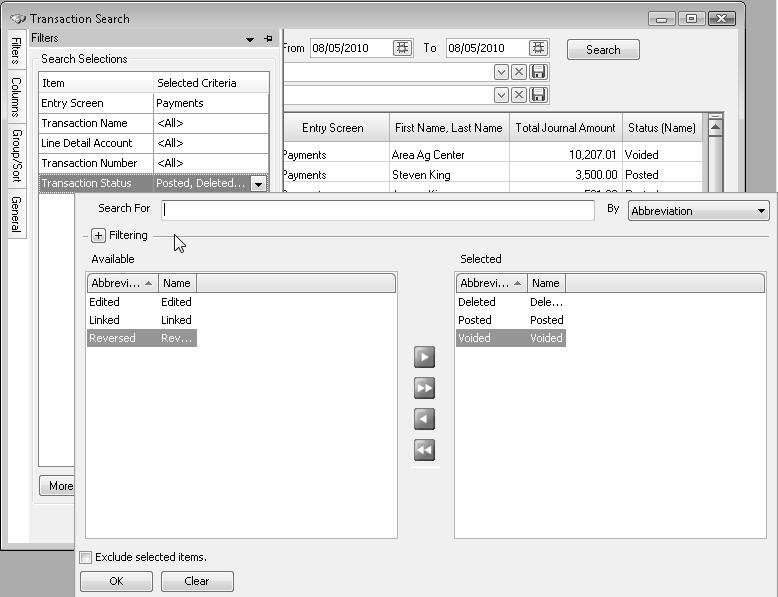
Task: Click the first row save disk icon
Action: click(x=539, y=72)
